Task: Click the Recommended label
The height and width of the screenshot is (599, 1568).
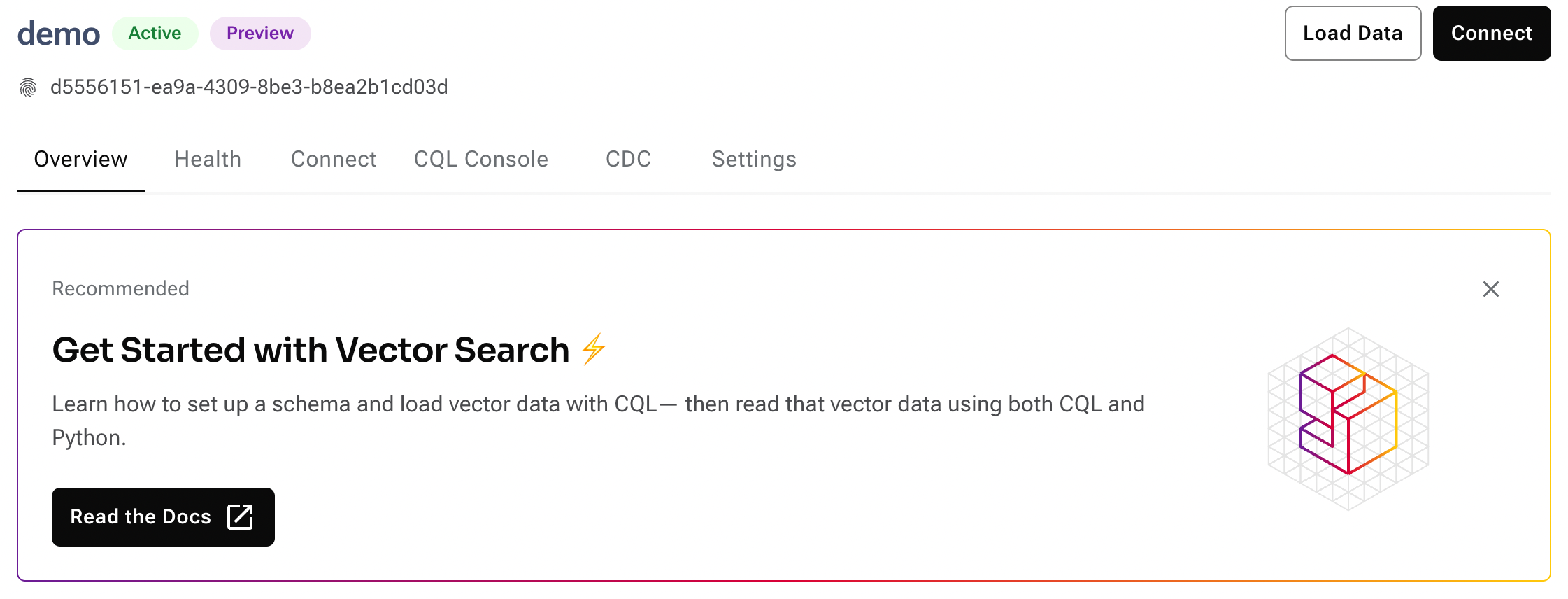Action: (x=120, y=288)
